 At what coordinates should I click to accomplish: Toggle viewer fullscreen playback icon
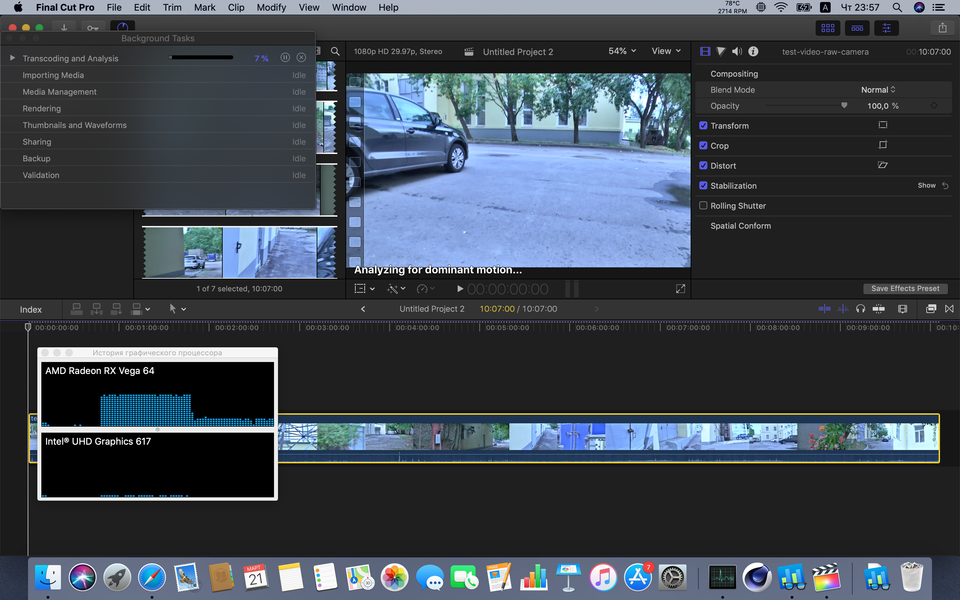coord(681,289)
